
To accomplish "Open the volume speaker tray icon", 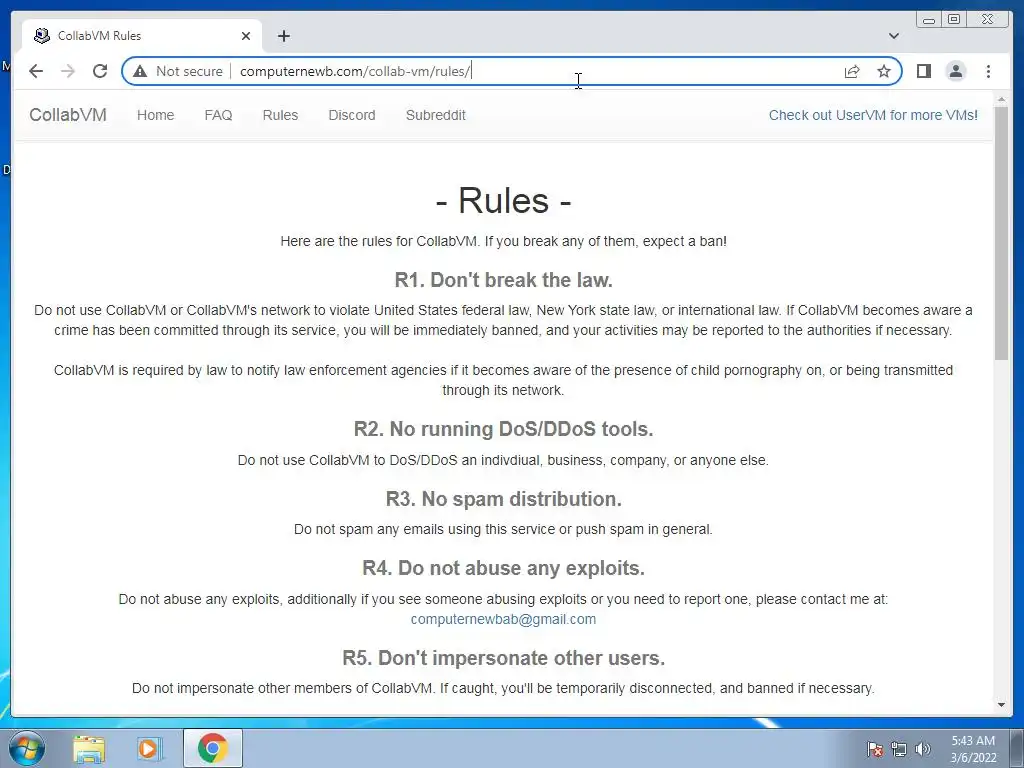I will pyautogui.click(x=922, y=749).
